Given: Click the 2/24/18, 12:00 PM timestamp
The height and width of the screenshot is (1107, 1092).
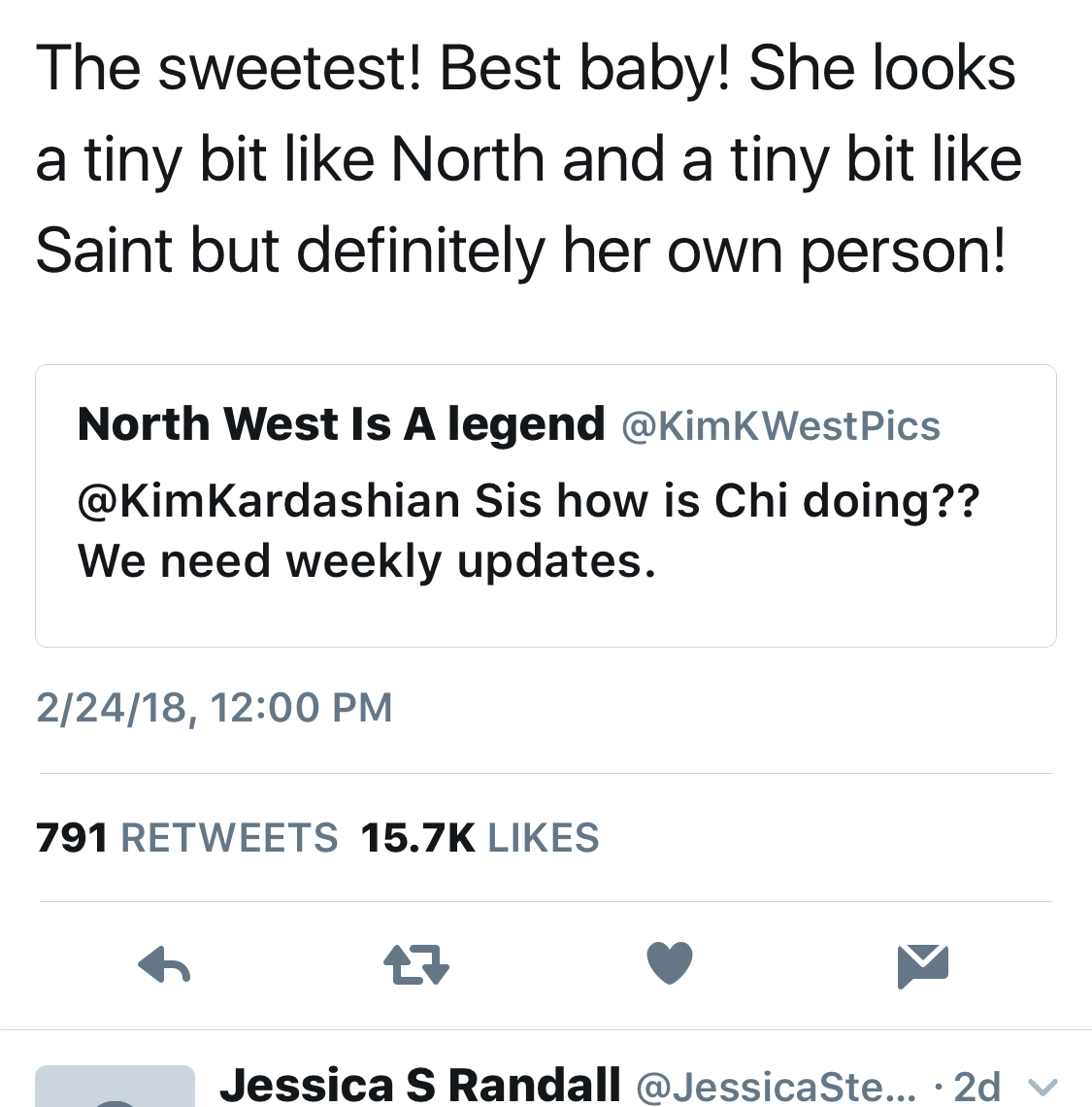Looking at the screenshot, I should 215,708.
